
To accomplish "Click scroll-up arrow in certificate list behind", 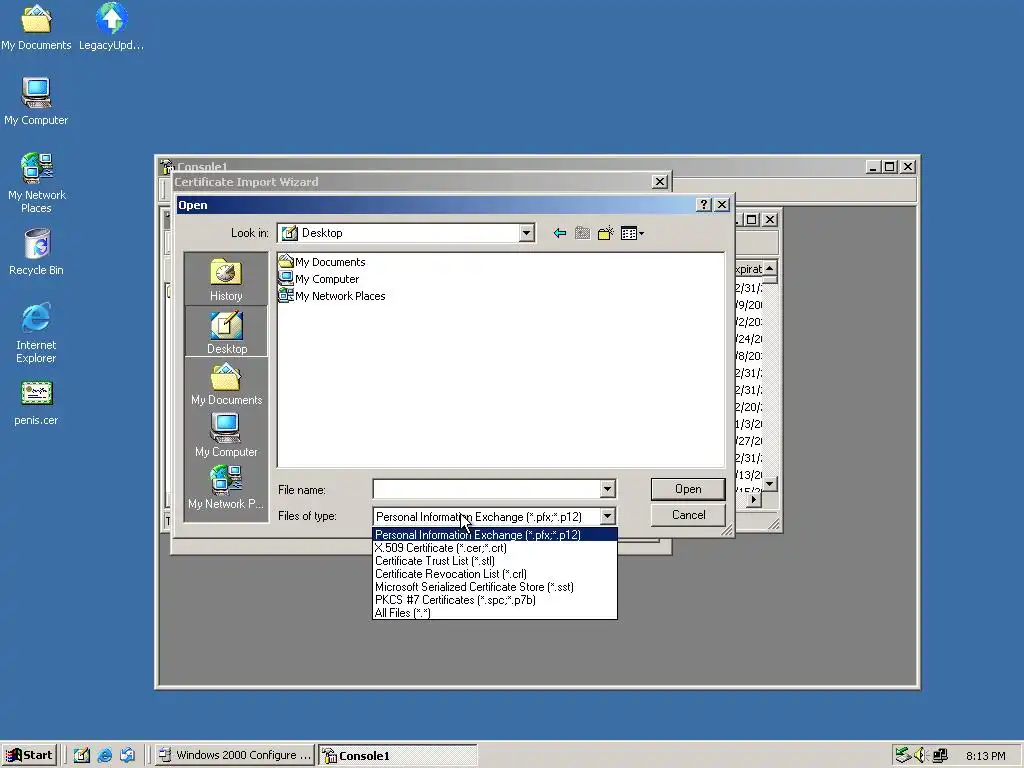I will pyautogui.click(x=770, y=268).
